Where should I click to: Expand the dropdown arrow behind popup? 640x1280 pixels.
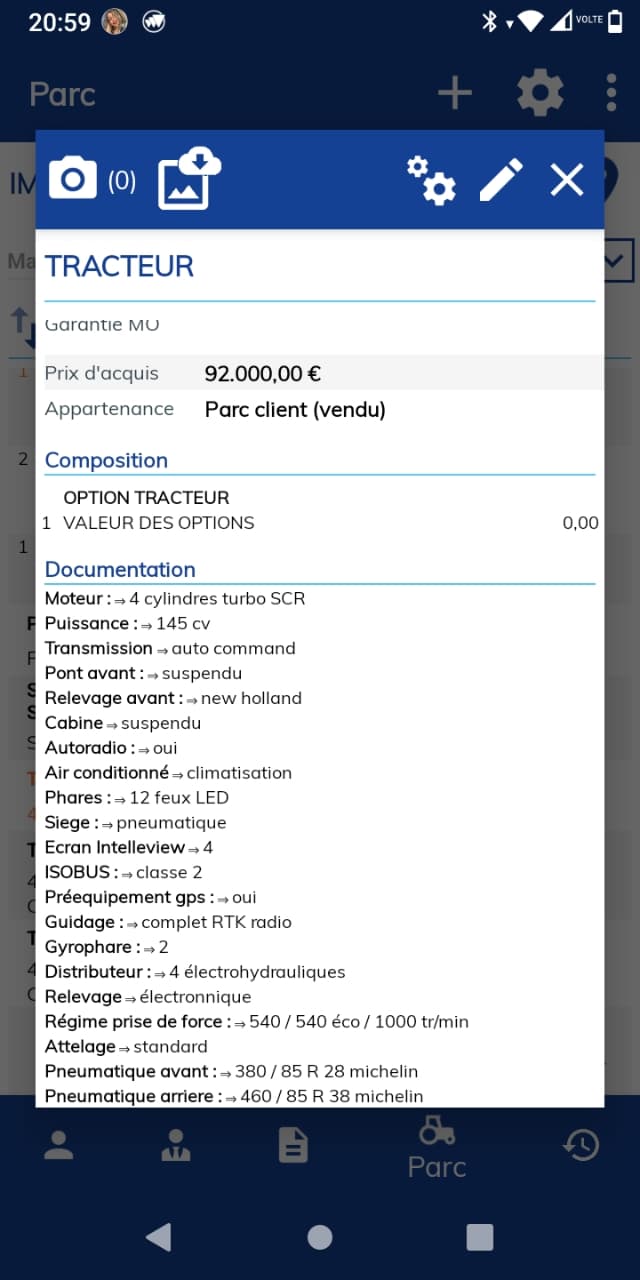coord(618,262)
